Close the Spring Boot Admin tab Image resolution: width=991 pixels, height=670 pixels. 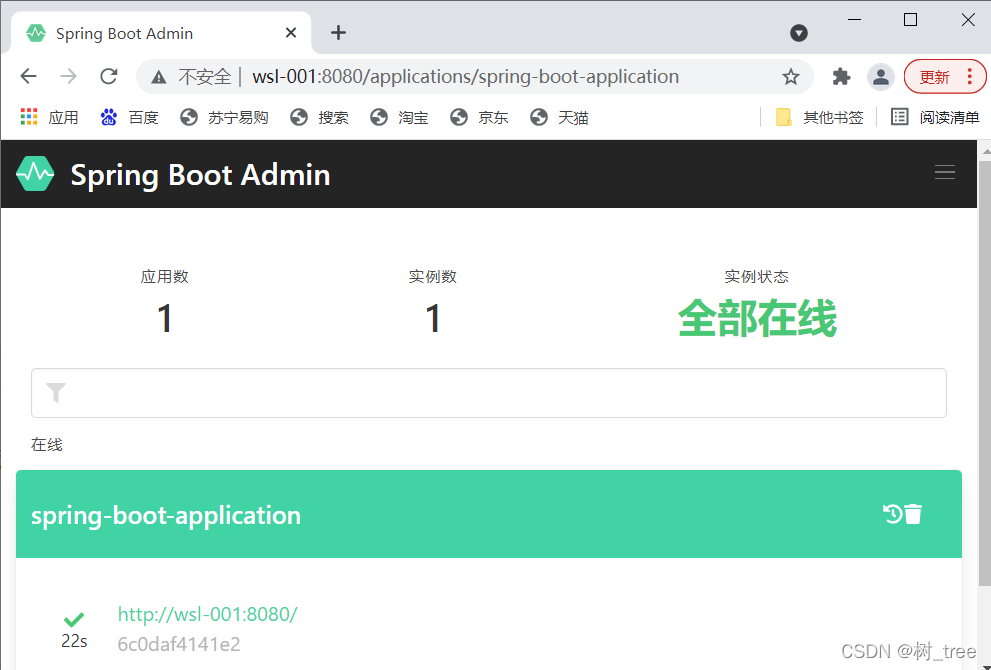point(291,33)
